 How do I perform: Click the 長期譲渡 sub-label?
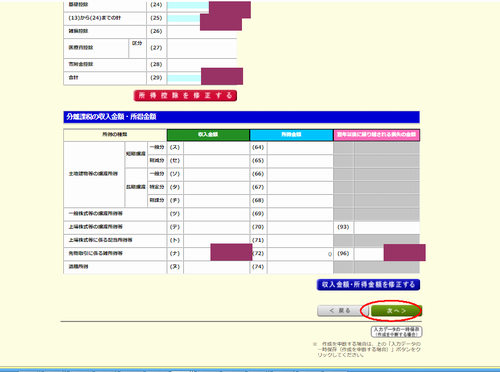pyautogui.click(x=136, y=187)
